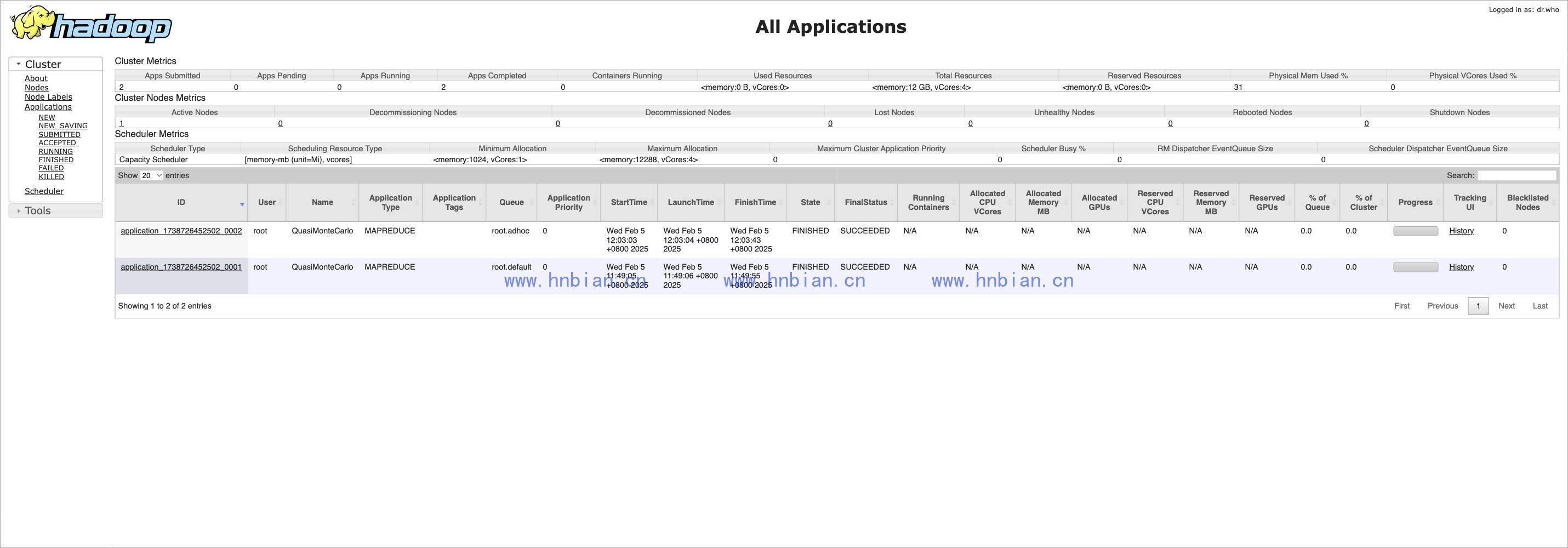
Task: Sort by Application Priority column
Action: point(568,202)
